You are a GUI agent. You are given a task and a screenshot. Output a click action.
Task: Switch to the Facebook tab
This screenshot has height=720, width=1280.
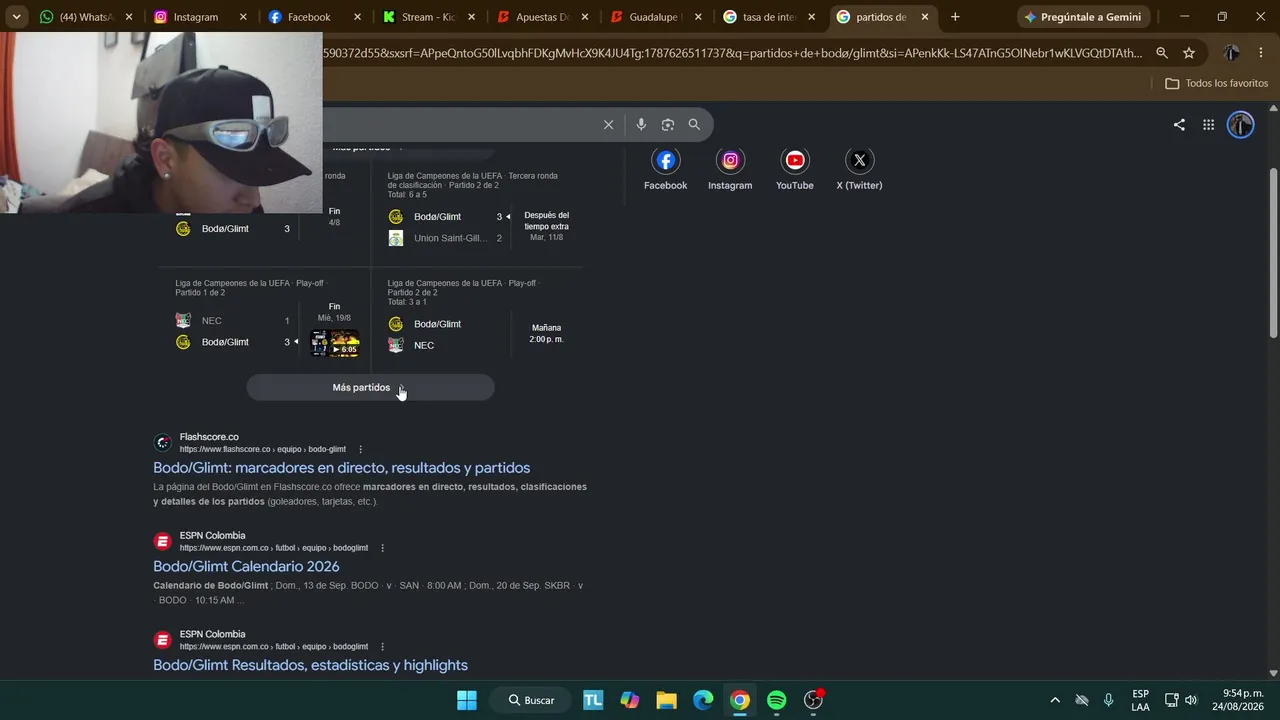click(x=314, y=17)
